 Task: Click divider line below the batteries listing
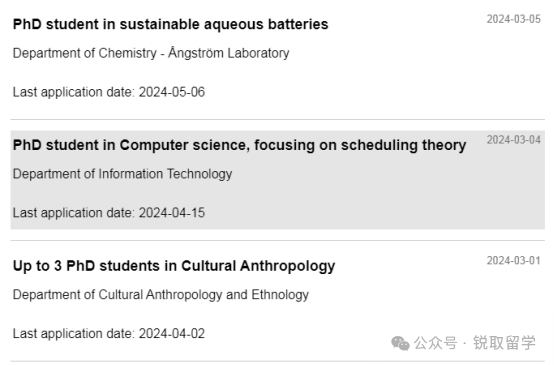click(278, 119)
